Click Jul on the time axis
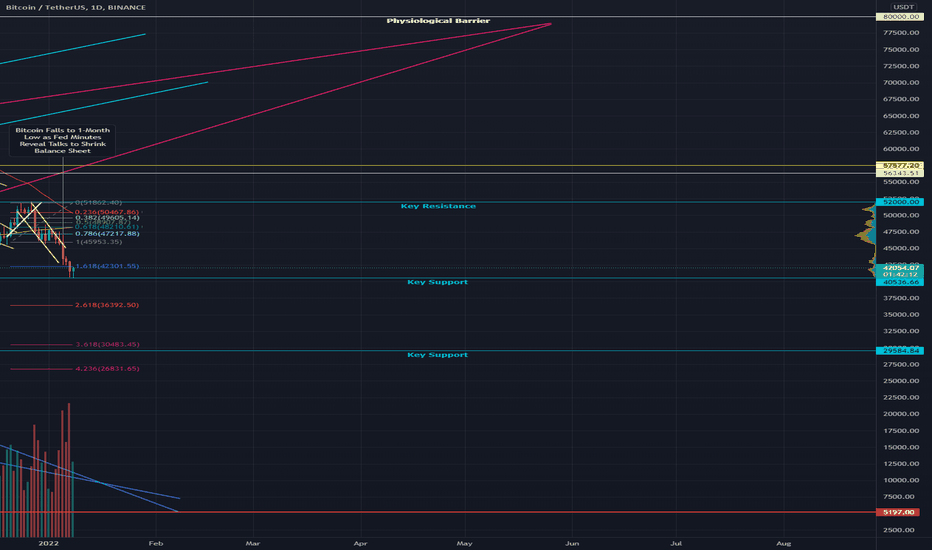 coord(676,543)
